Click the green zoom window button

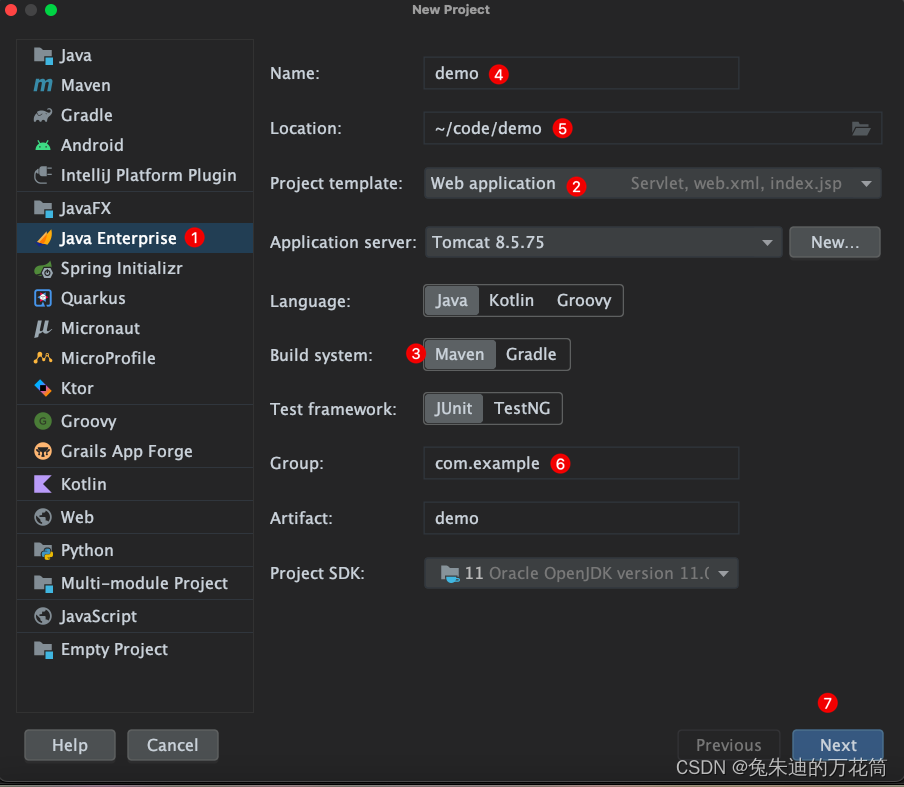point(51,10)
